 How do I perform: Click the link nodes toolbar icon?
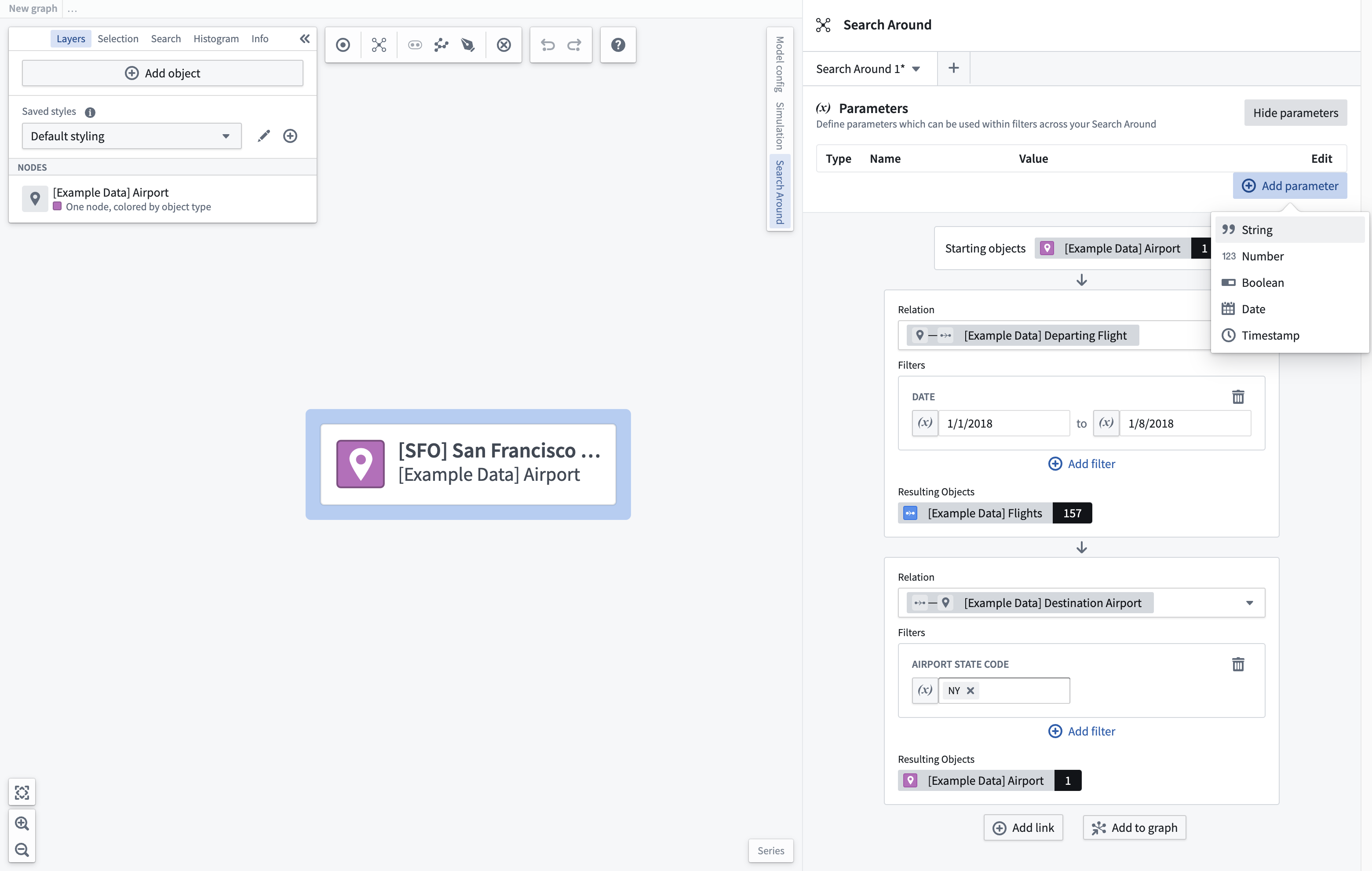[x=415, y=45]
